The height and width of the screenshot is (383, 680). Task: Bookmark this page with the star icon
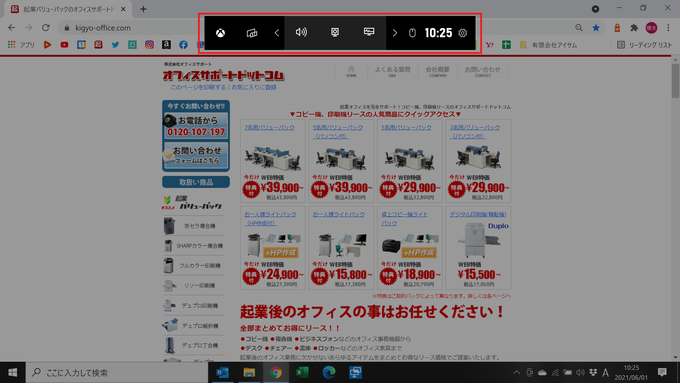[x=596, y=28]
